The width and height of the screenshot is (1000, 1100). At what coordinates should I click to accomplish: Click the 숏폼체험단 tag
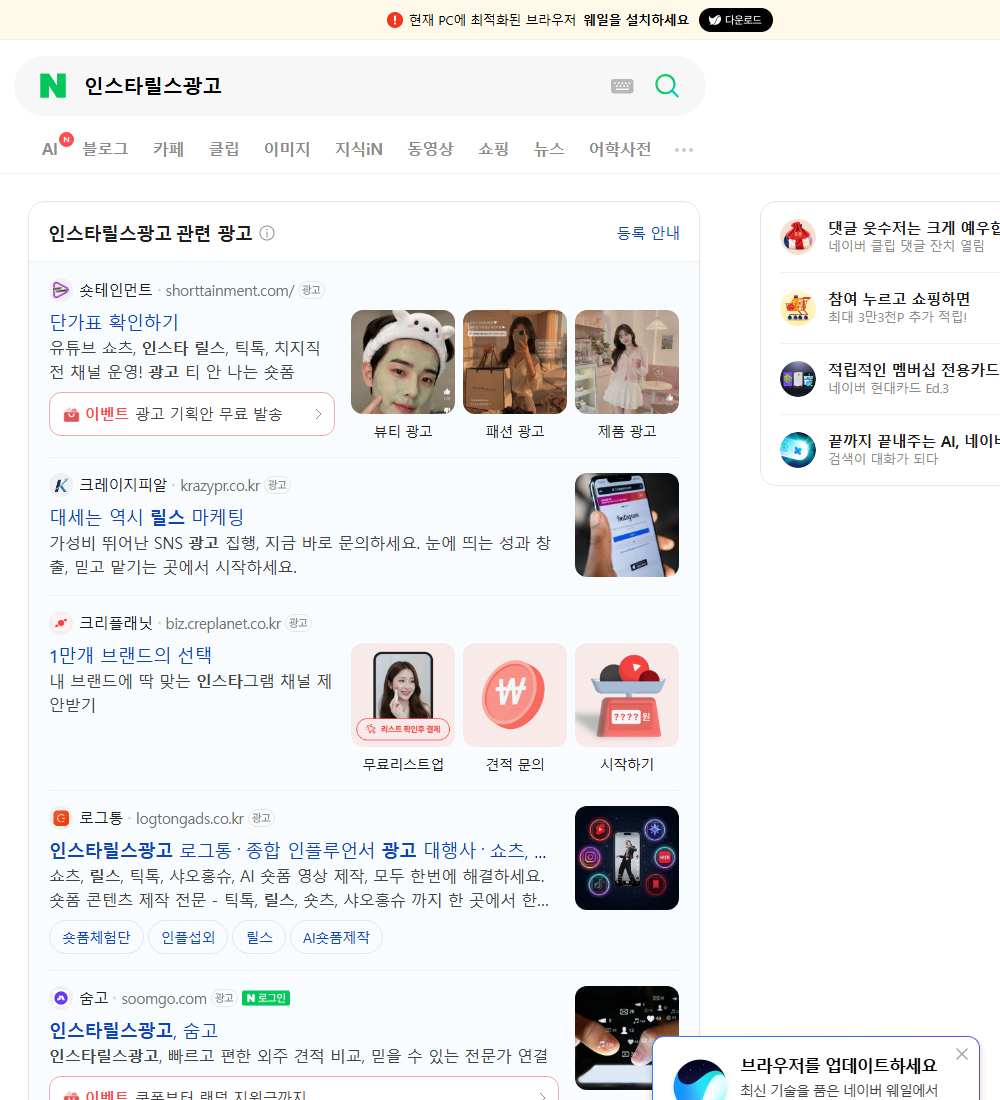click(96, 937)
